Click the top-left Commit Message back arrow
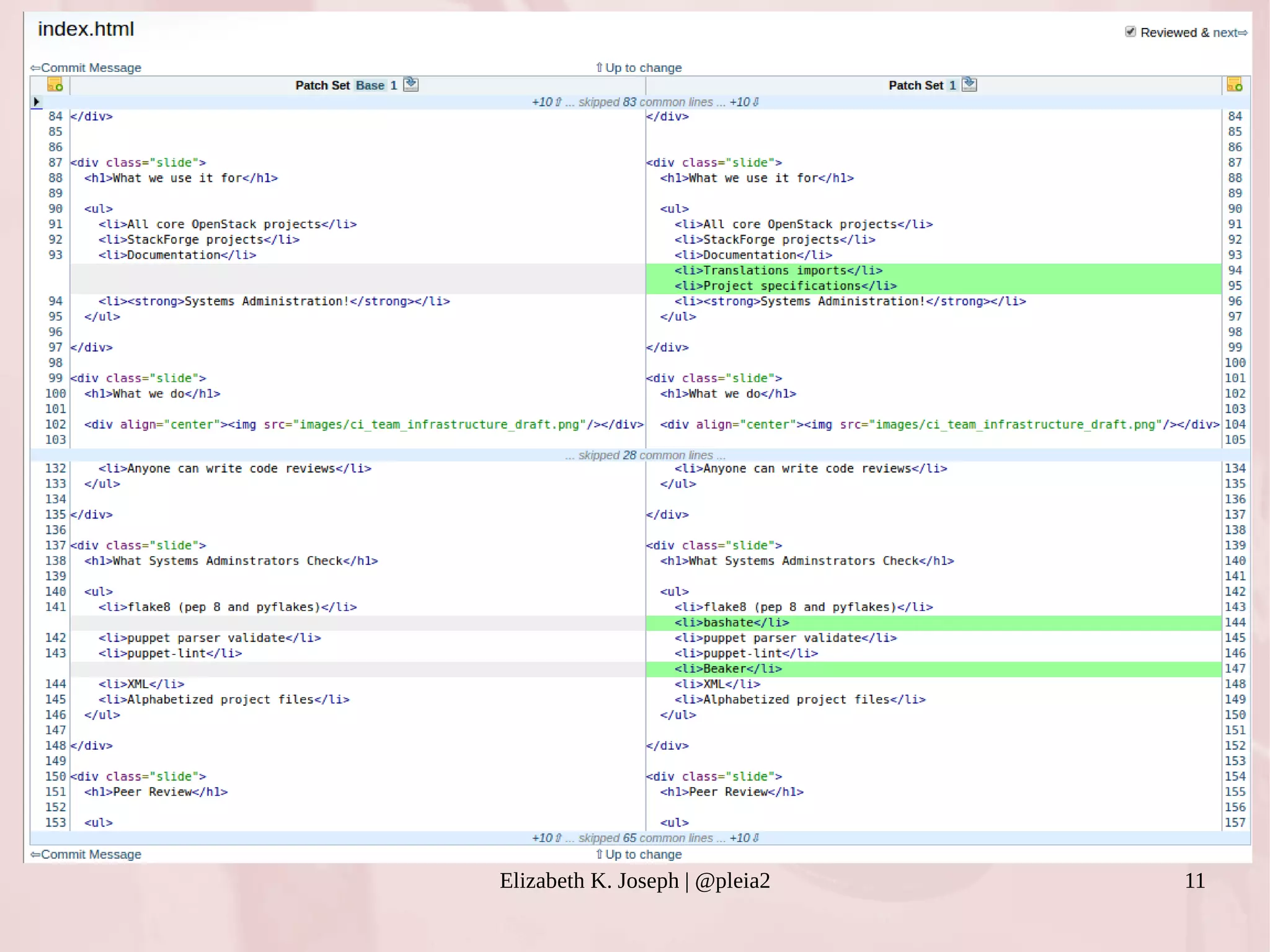 tap(35, 68)
